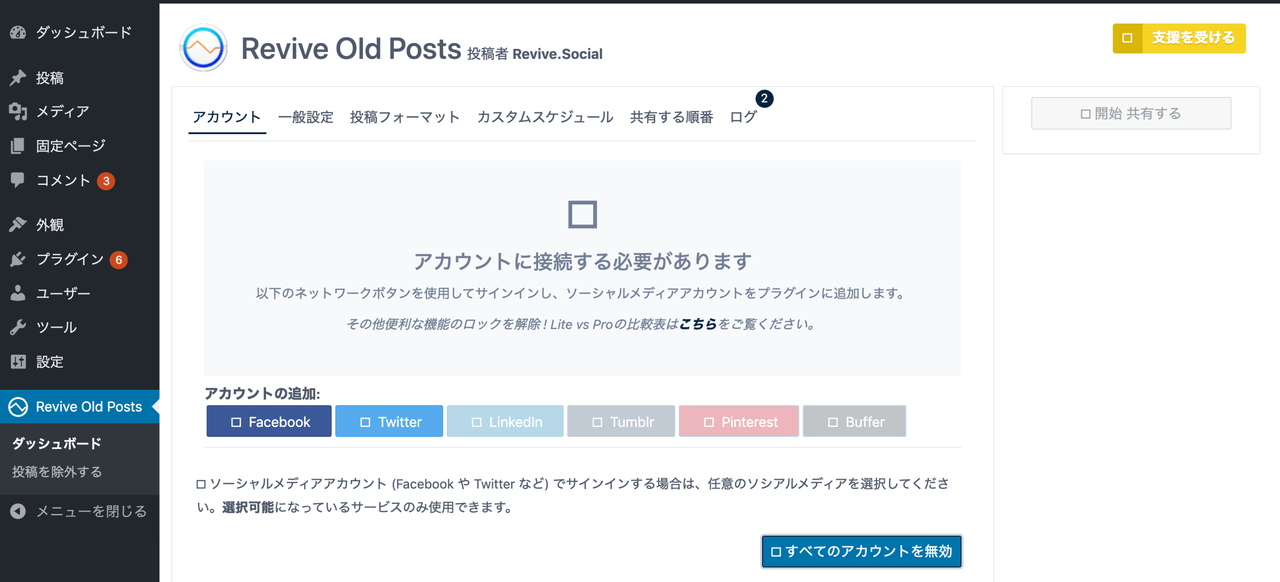Open the ダッシュボード submenu under Revive Old Posts
The height and width of the screenshot is (582, 1280).
pyautogui.click(x=57, y=444)
